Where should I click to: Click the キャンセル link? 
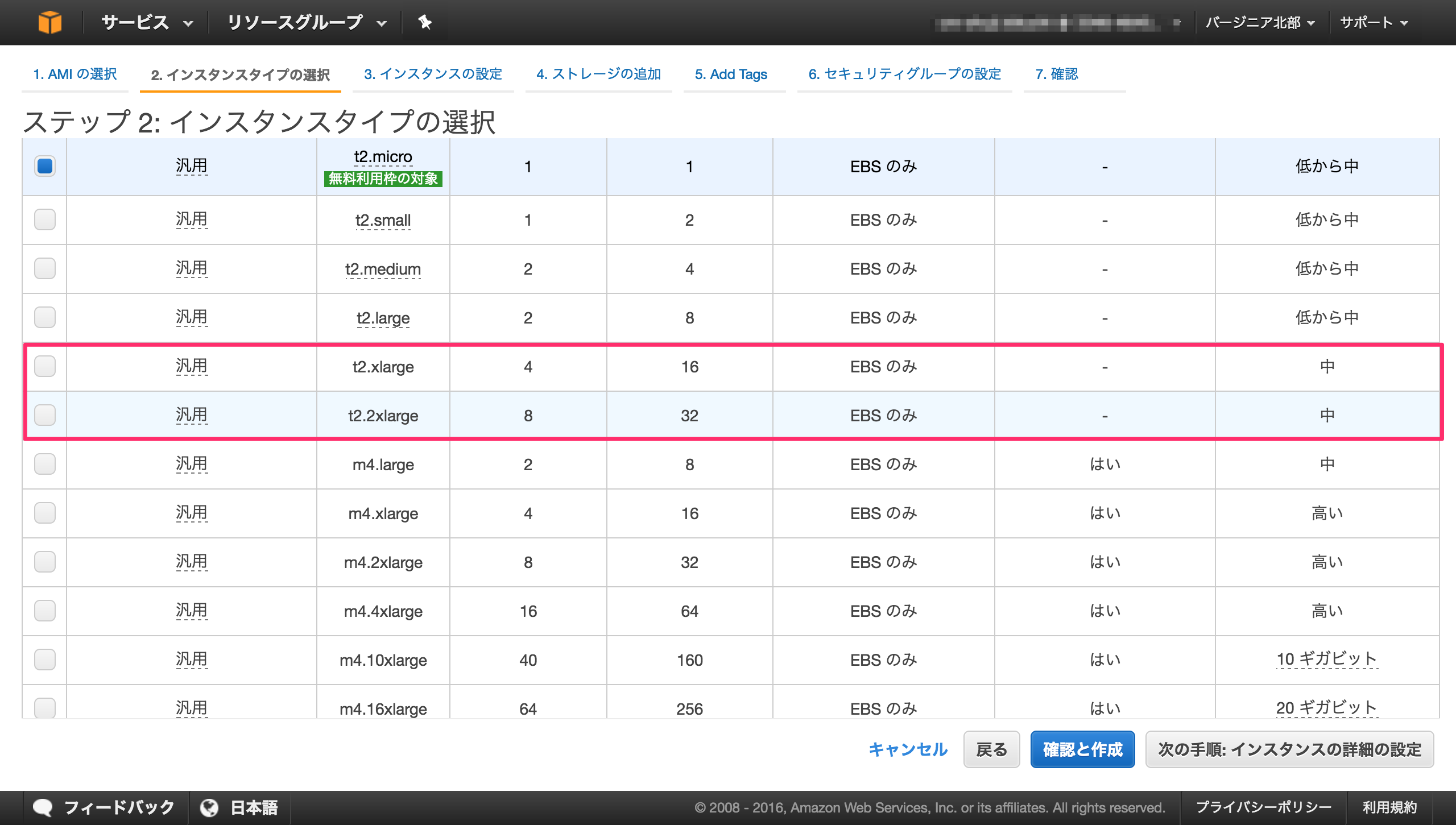tap(908, 749)
